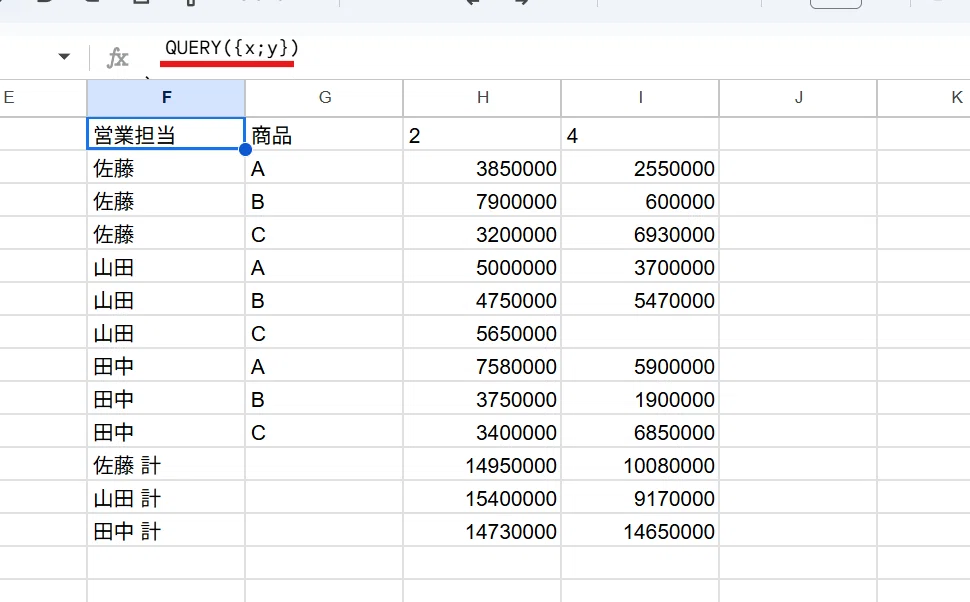Click cell with value 3200000
970x602 pixels.
pyautogui.click(x=483, y=234)
